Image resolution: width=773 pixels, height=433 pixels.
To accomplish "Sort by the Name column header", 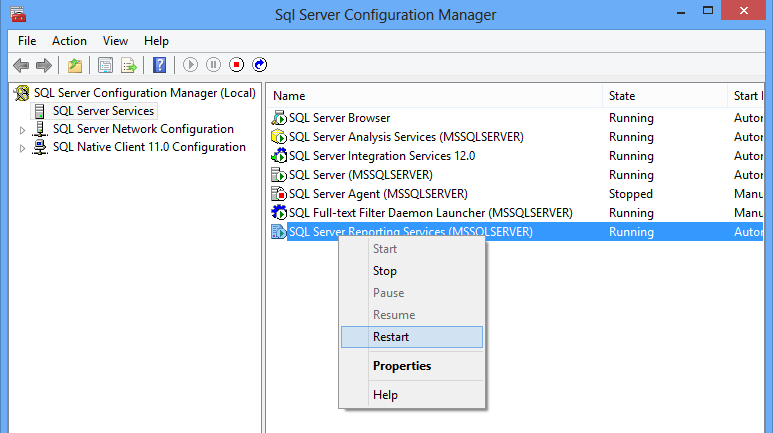I will (x=435, y=96).
